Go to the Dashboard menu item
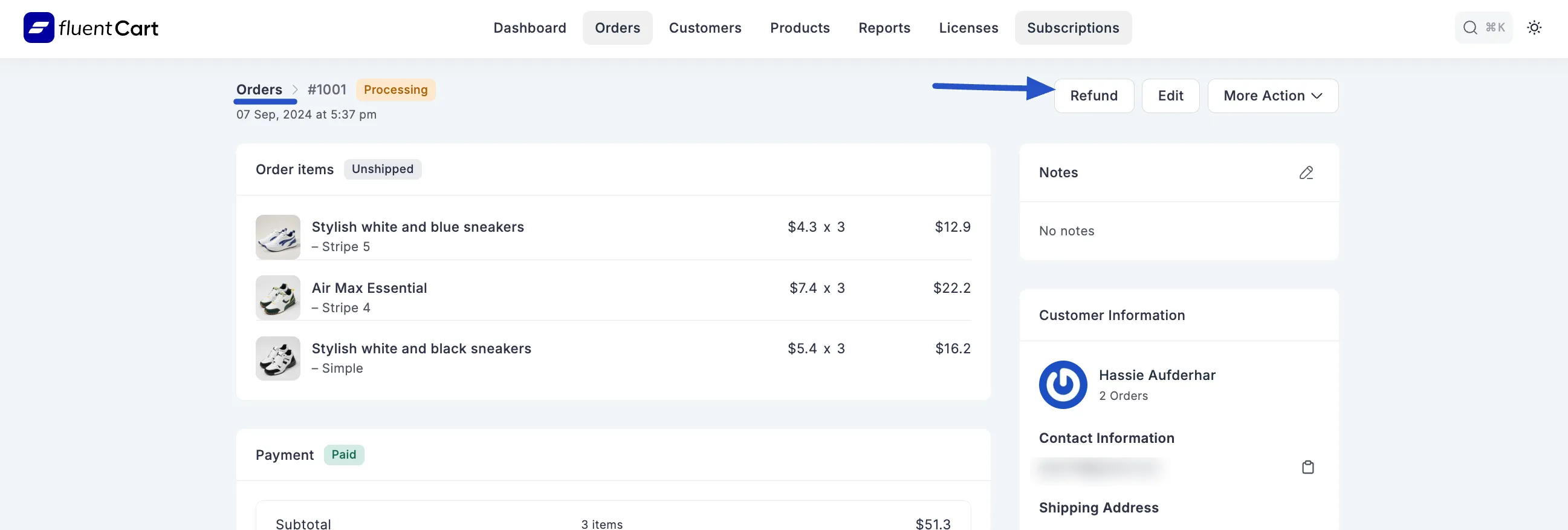 [530, 28]
